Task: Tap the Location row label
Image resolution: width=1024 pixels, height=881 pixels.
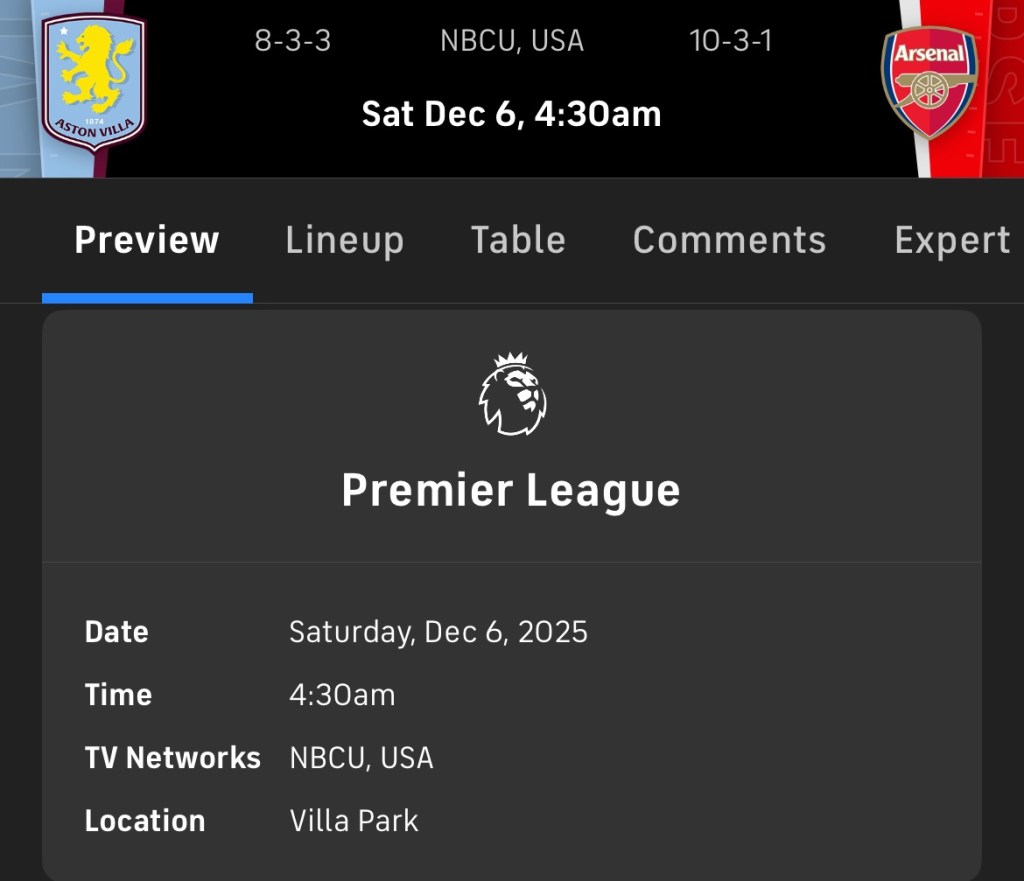Action: (145, 821)
